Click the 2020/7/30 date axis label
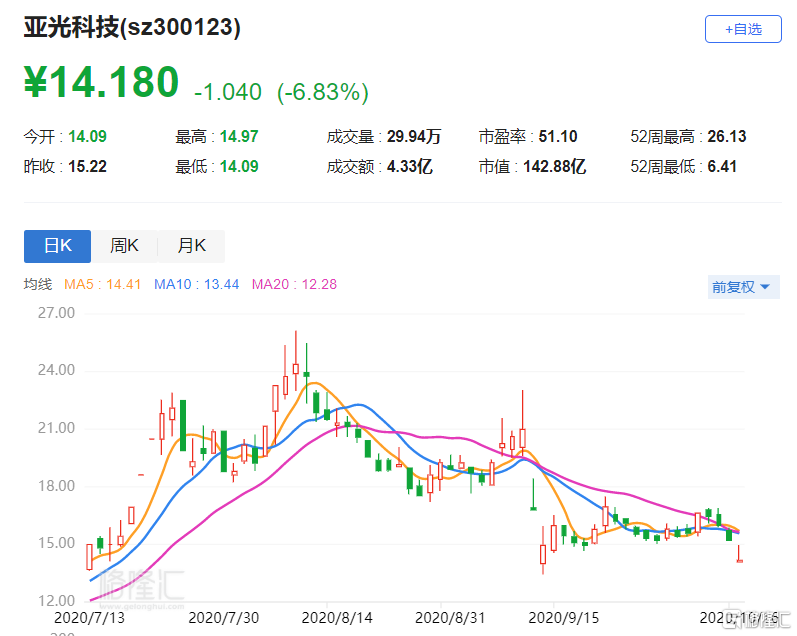 pos(224,618)
